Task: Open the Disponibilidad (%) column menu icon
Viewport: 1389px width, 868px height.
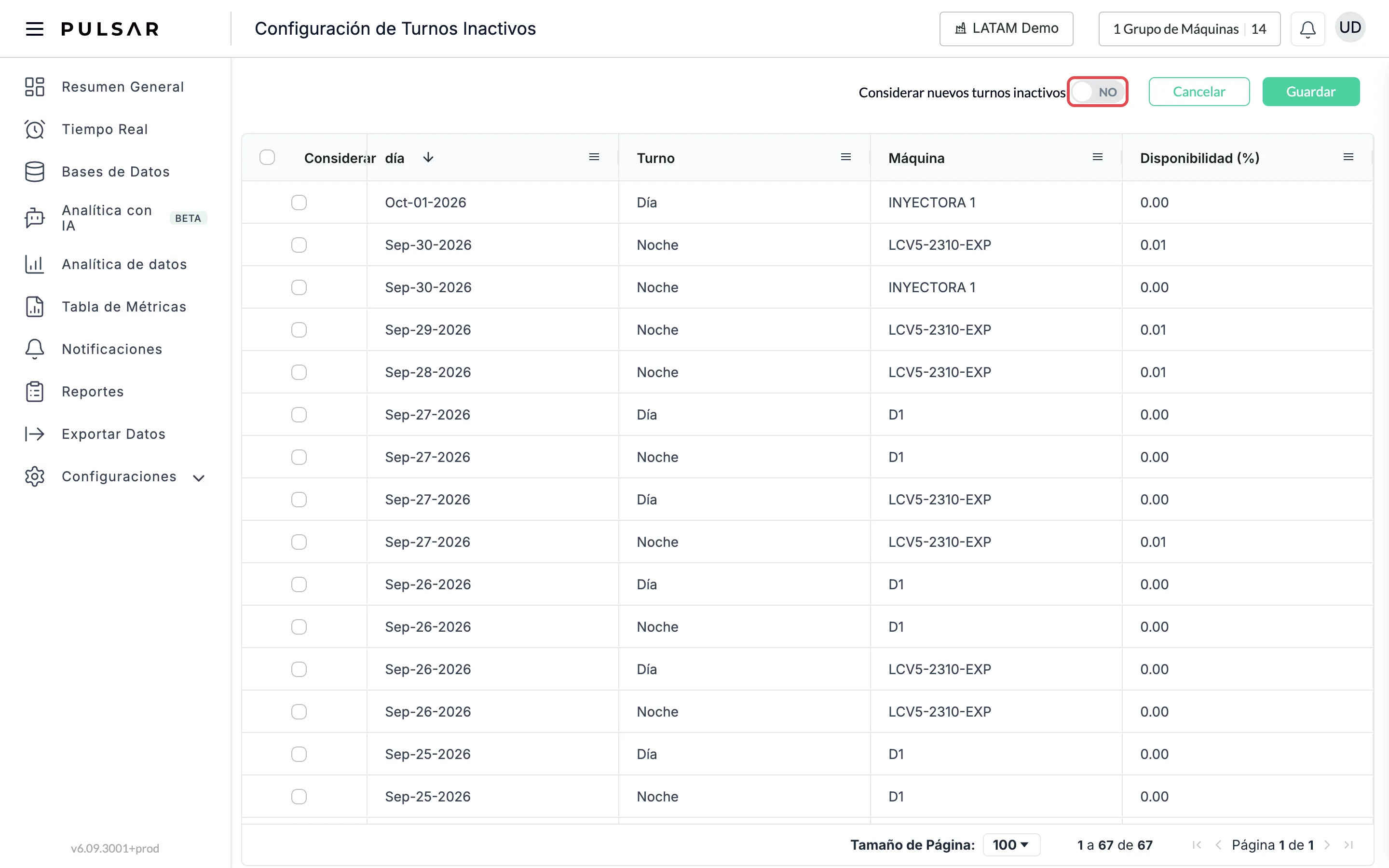Action: (x=1349, y=157)
